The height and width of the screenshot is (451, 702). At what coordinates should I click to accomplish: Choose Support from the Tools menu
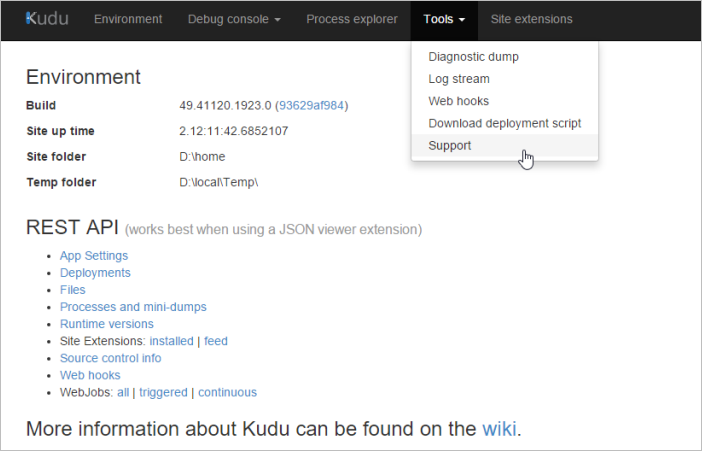coord(450,145)
